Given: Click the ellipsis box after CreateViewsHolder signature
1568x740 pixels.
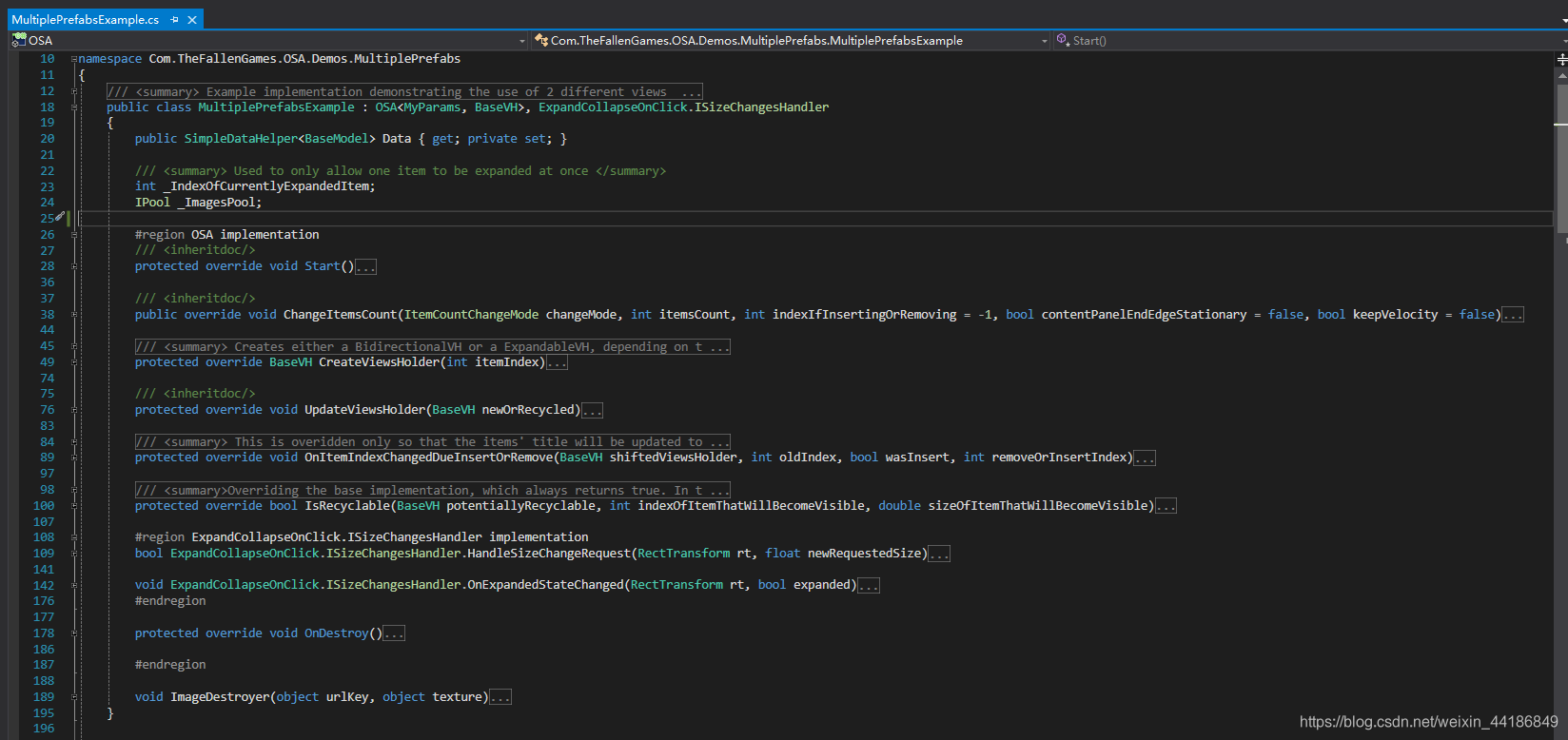Looking at the screenshot, I should 557,362.
